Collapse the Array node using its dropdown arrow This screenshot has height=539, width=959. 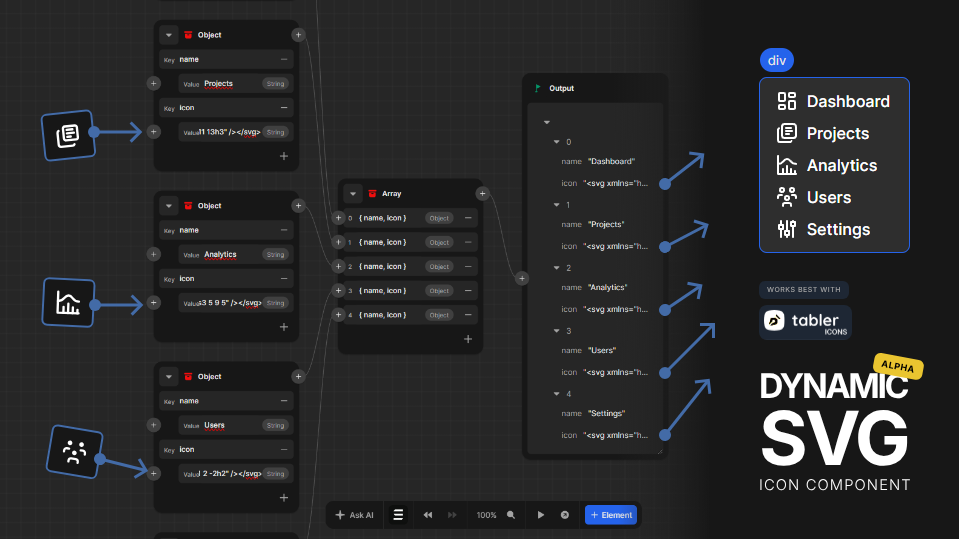coord(353,194)
